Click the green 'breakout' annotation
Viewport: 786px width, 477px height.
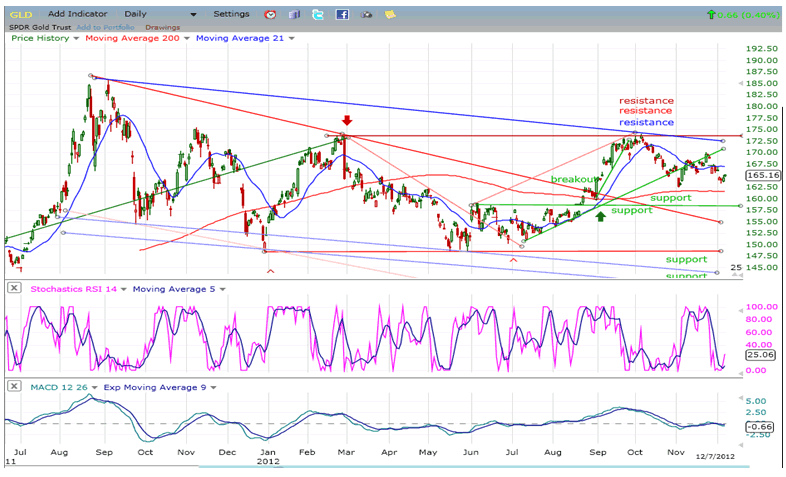(x=574, y=179)
